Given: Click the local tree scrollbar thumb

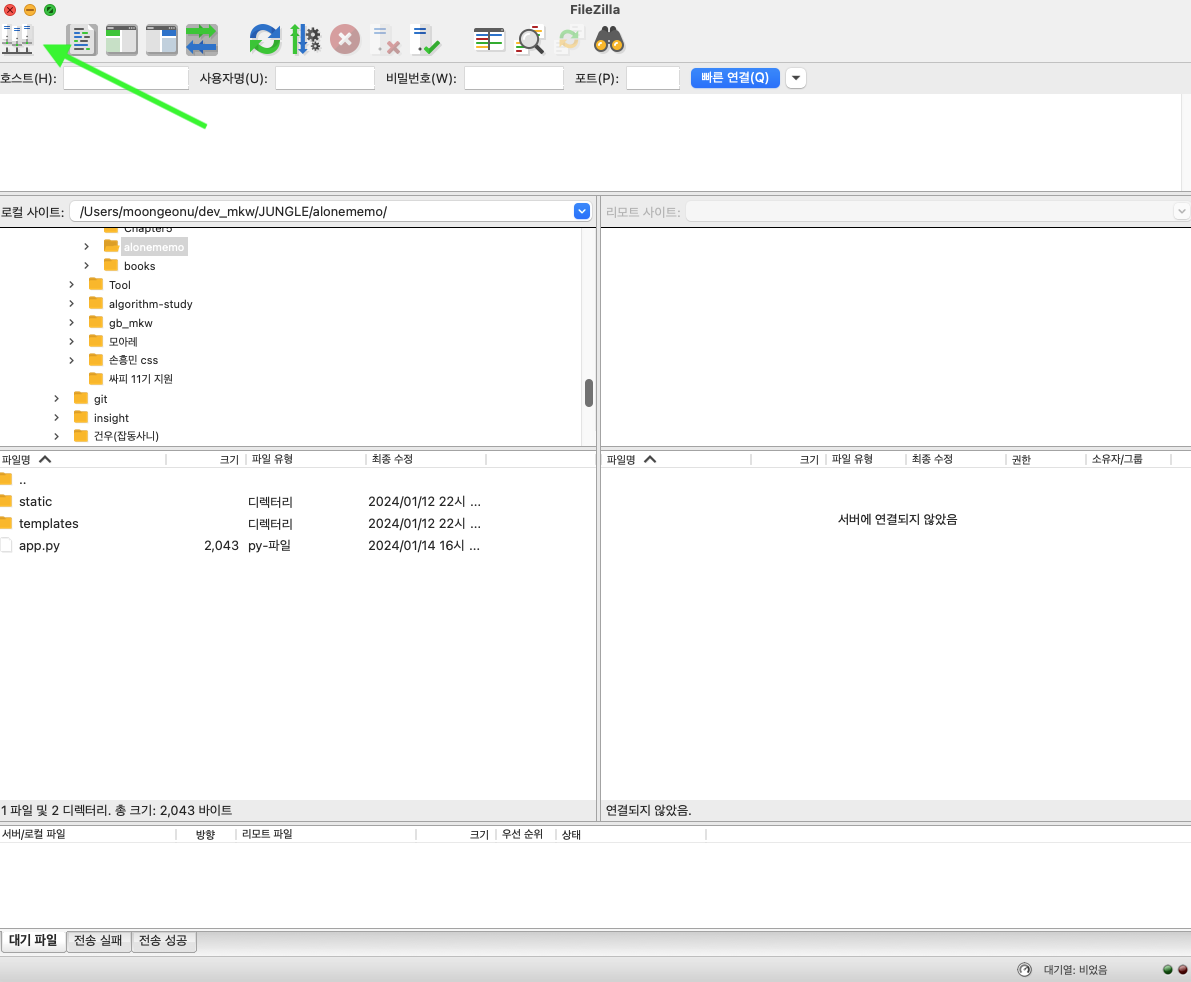Looking at the screenshot, I should 589,393.
